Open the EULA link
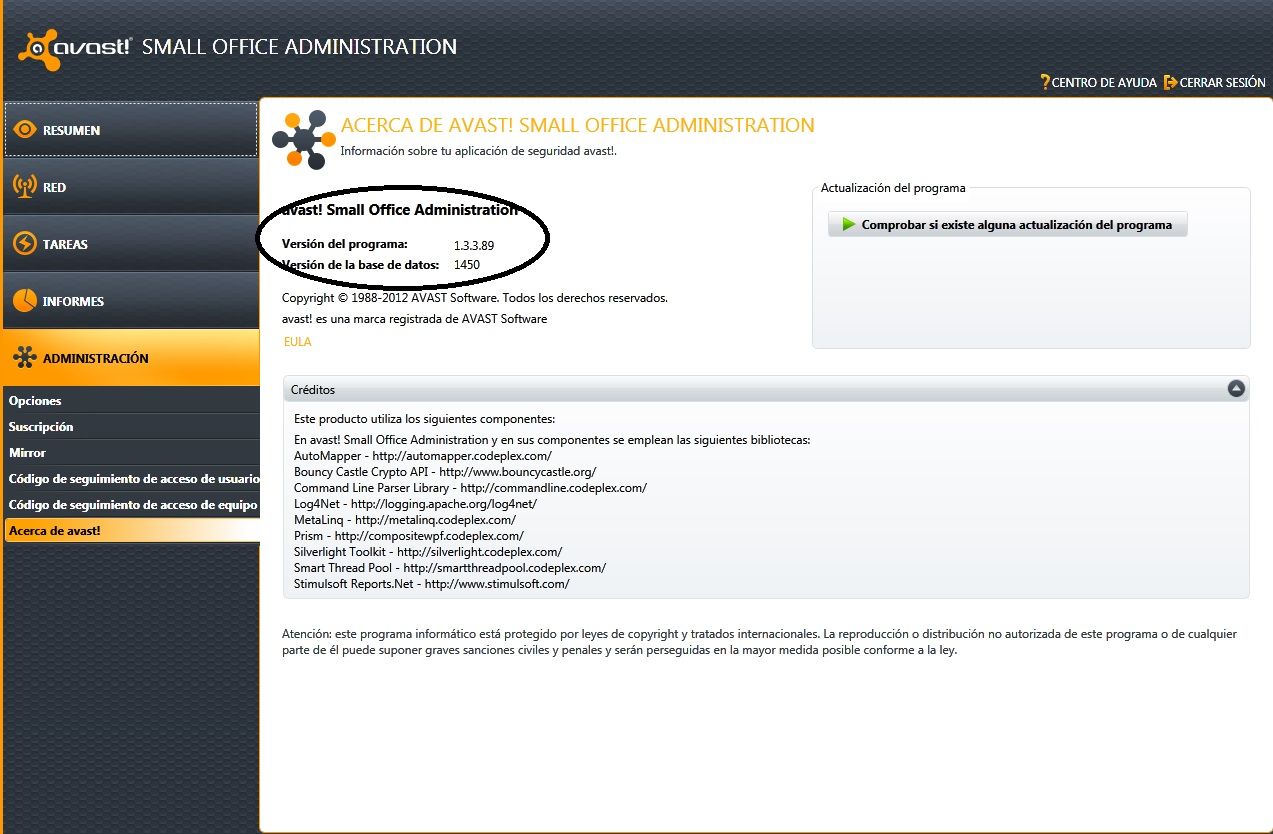 (x=297, y=342)
